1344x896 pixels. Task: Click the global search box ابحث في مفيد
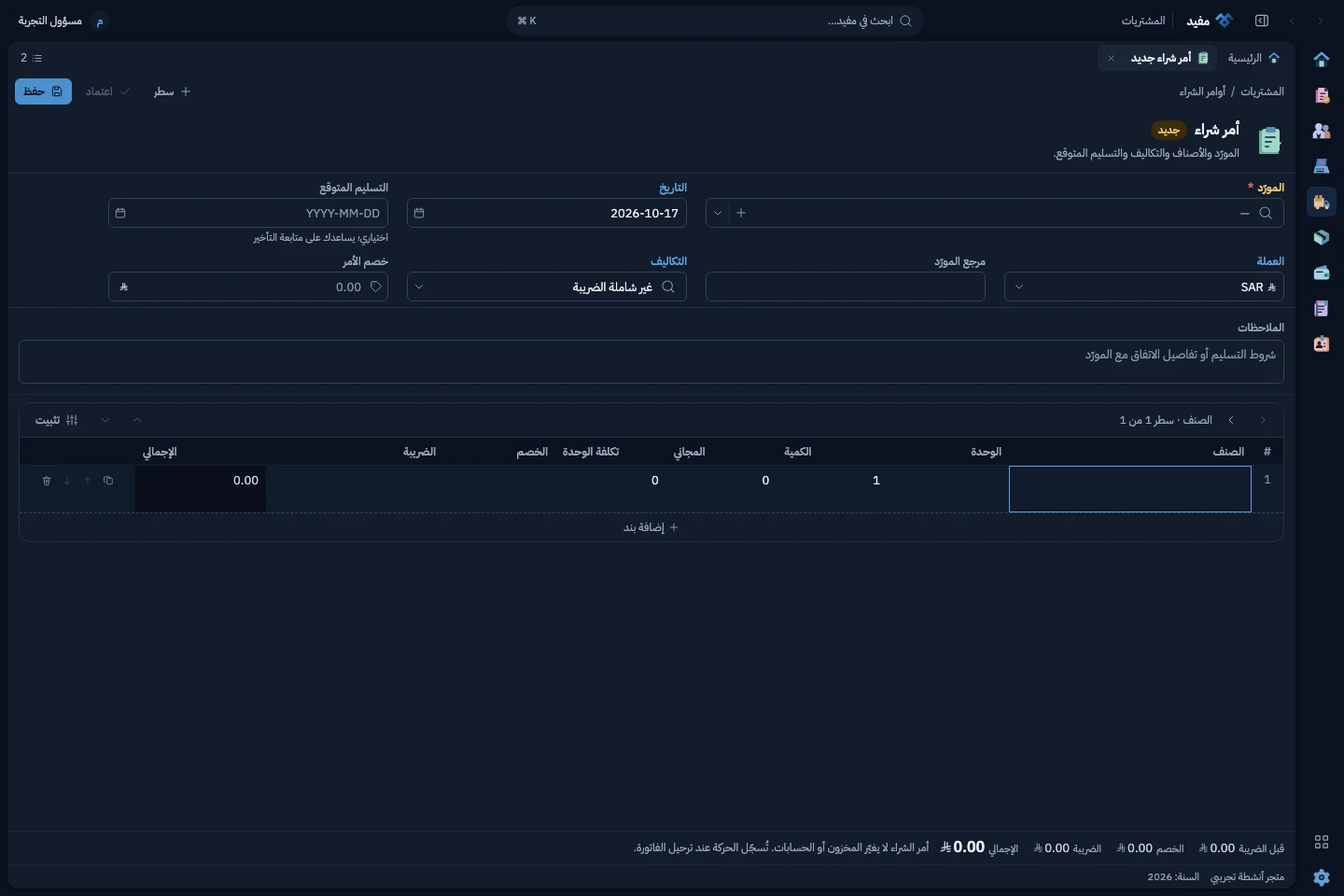pos(715,21)
